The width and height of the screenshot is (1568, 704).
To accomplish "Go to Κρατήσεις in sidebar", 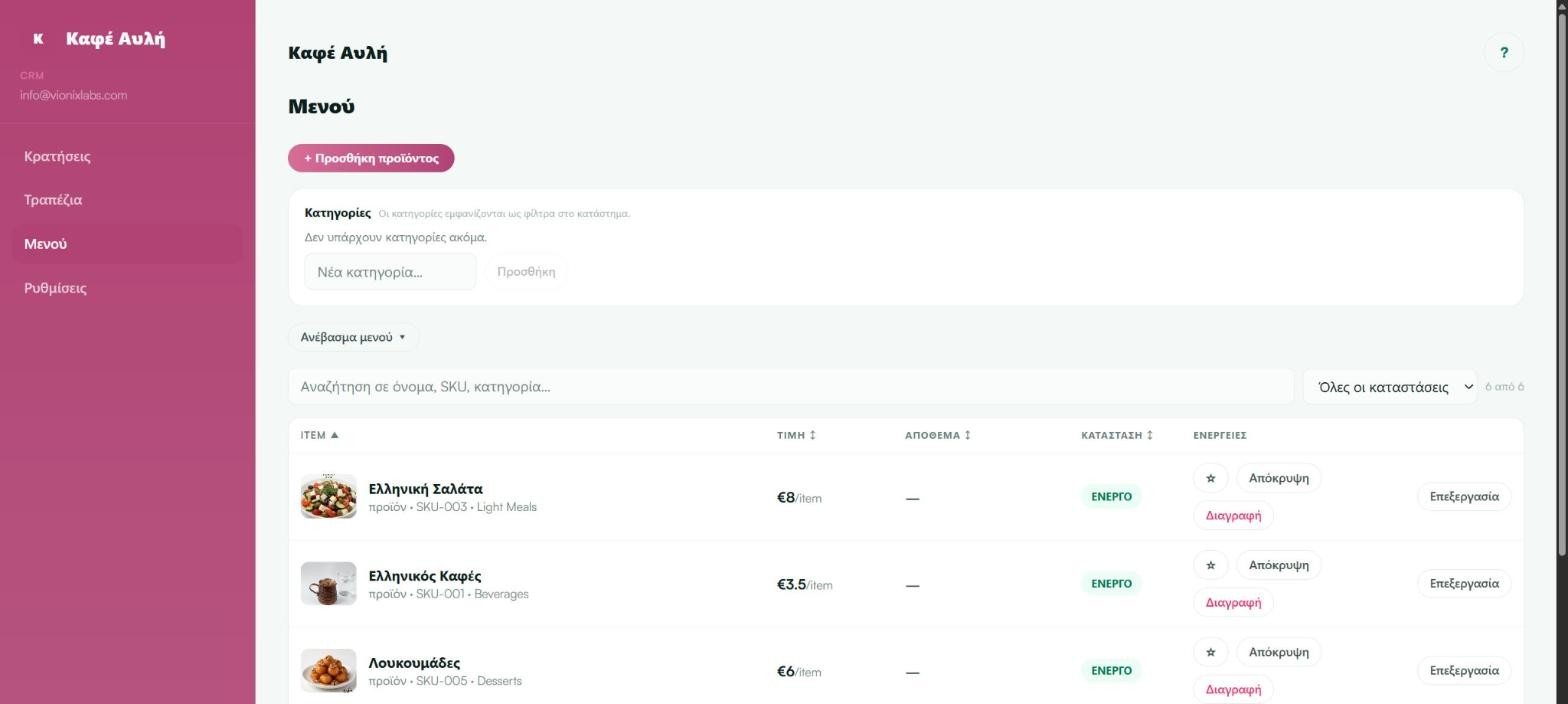I will [x=127, y=156].
